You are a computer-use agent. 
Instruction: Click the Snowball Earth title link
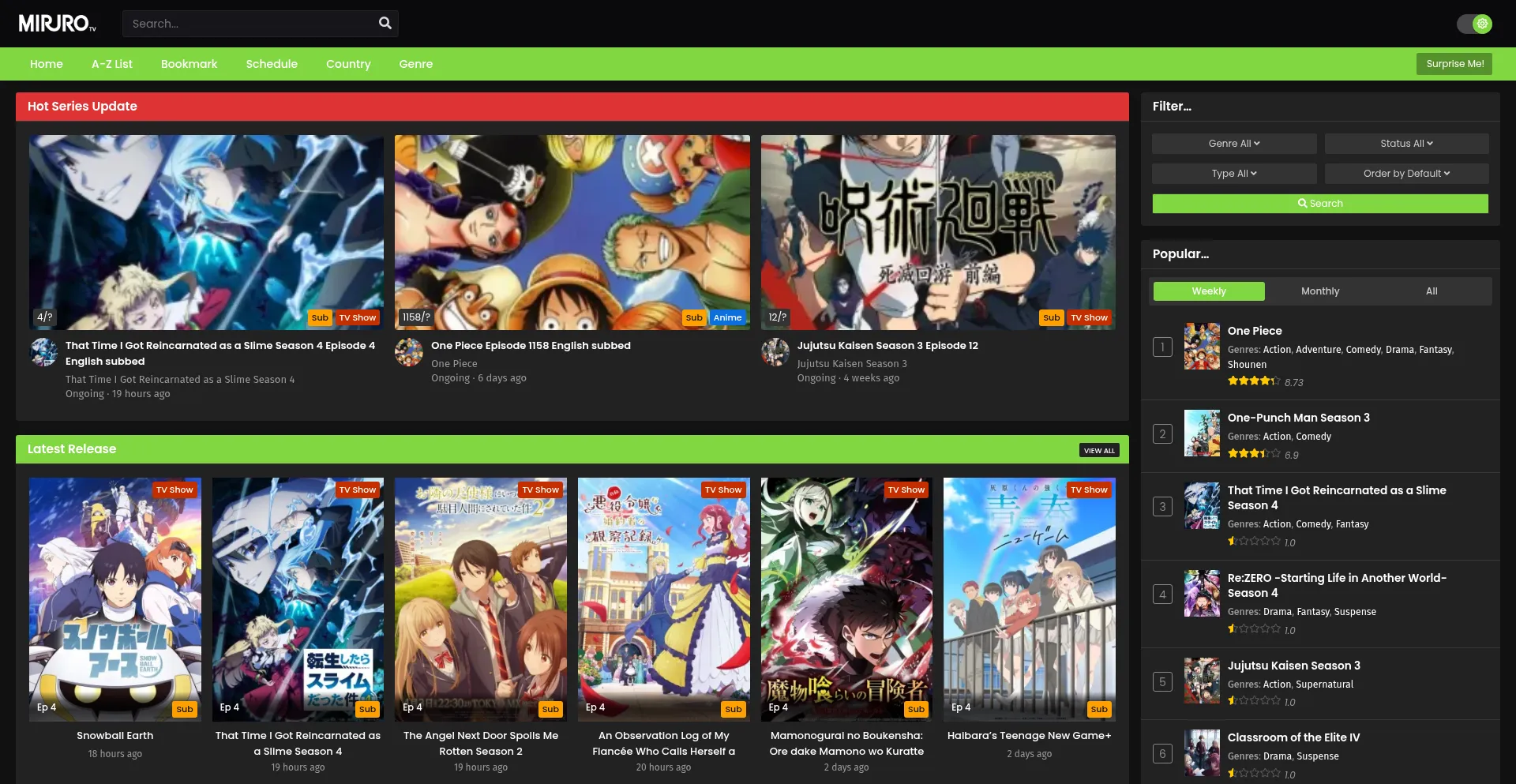115,736
